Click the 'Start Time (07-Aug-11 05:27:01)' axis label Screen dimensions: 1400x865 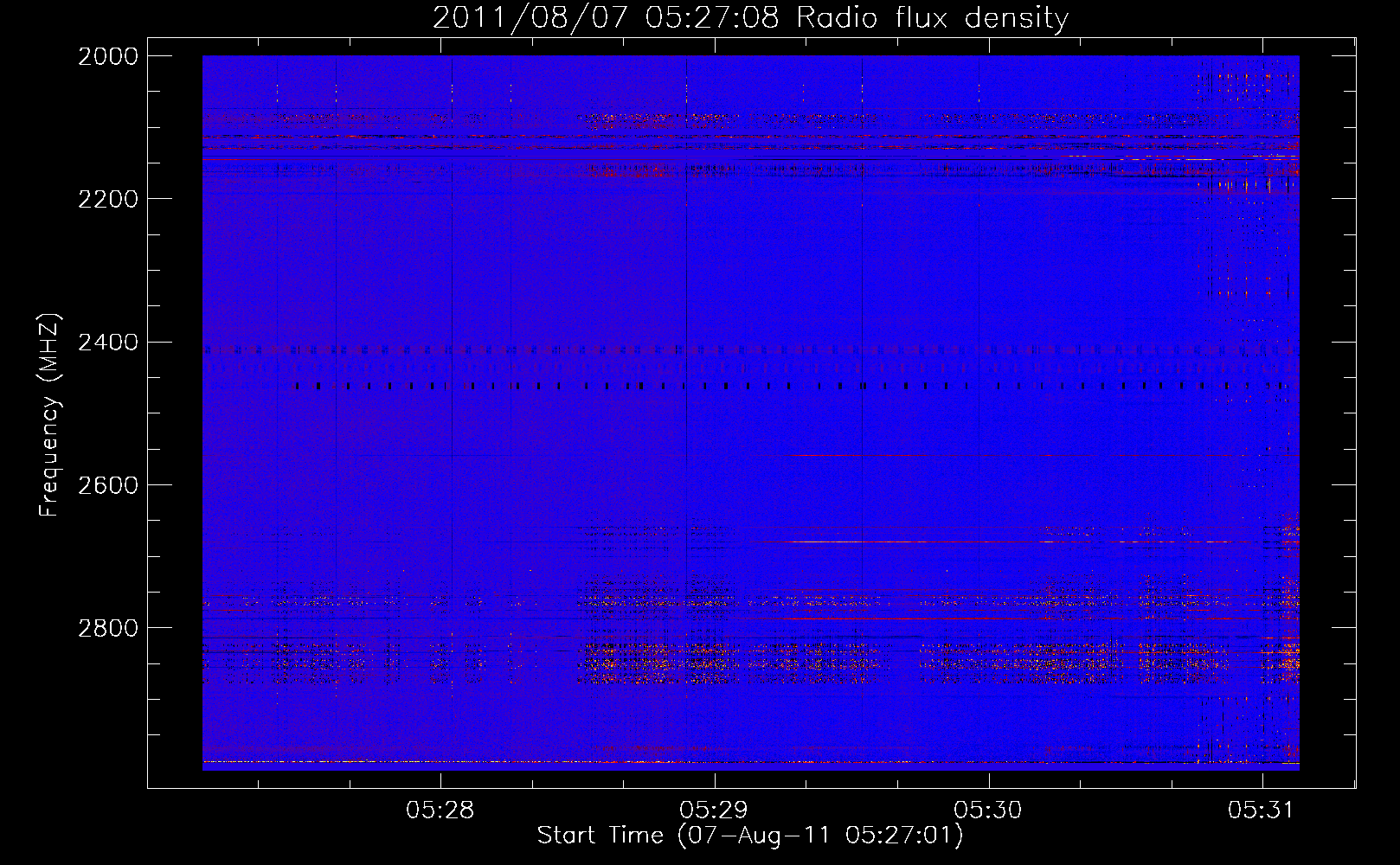pos(750,836)
